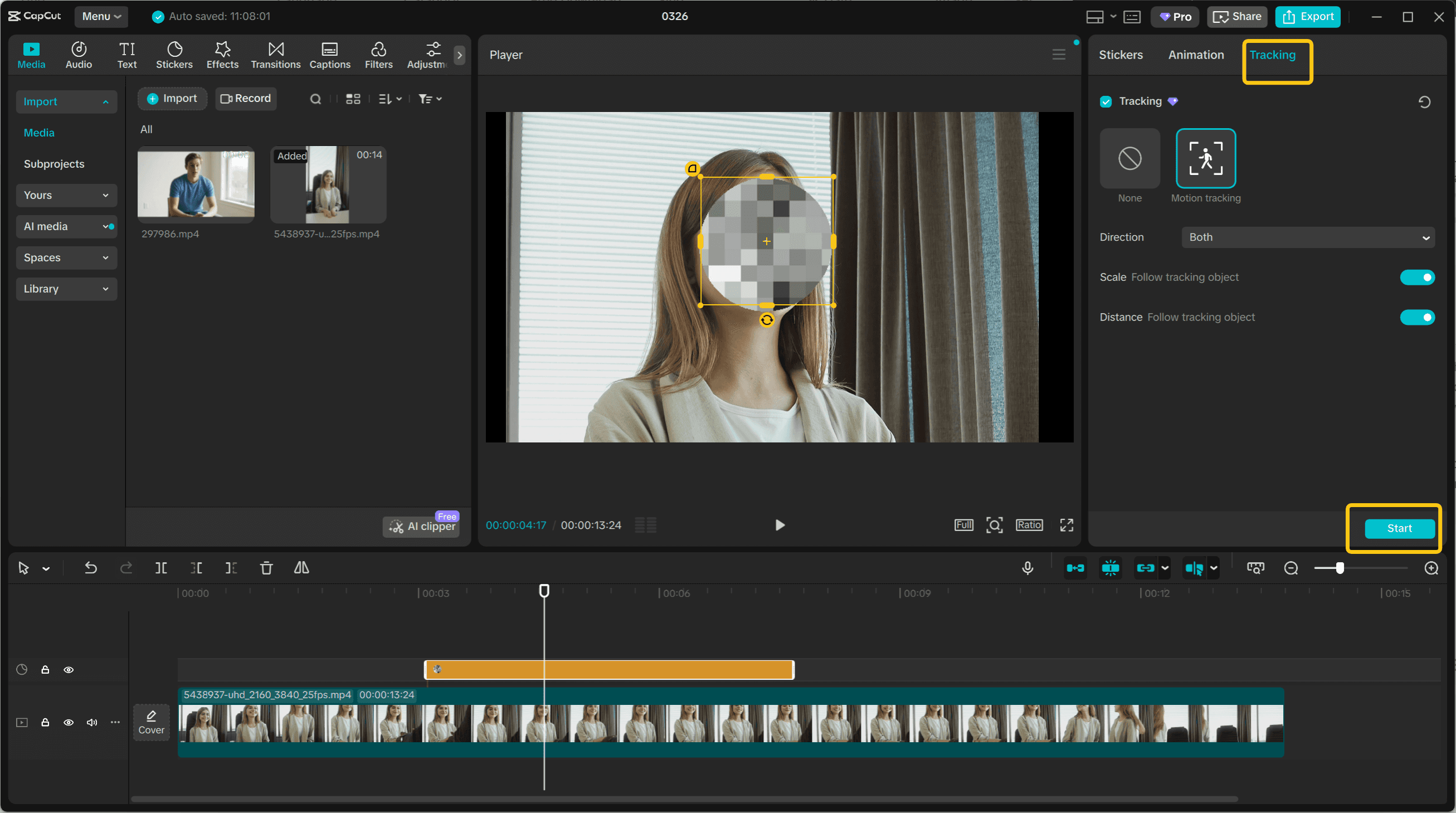The width and height of the screenshot is (1456, 813).
Task: Disable Distance follow tracking object toggle
Action: [x=1416, y=317]
